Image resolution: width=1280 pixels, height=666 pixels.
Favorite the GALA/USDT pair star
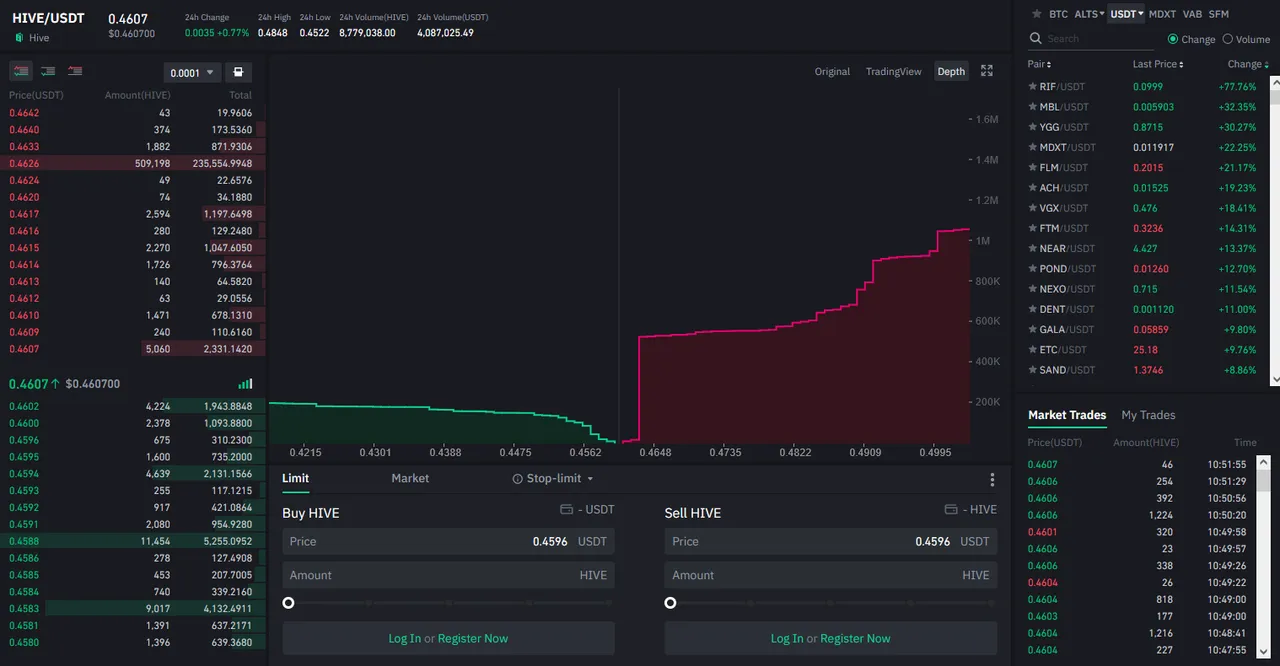tap(1032, 329)
